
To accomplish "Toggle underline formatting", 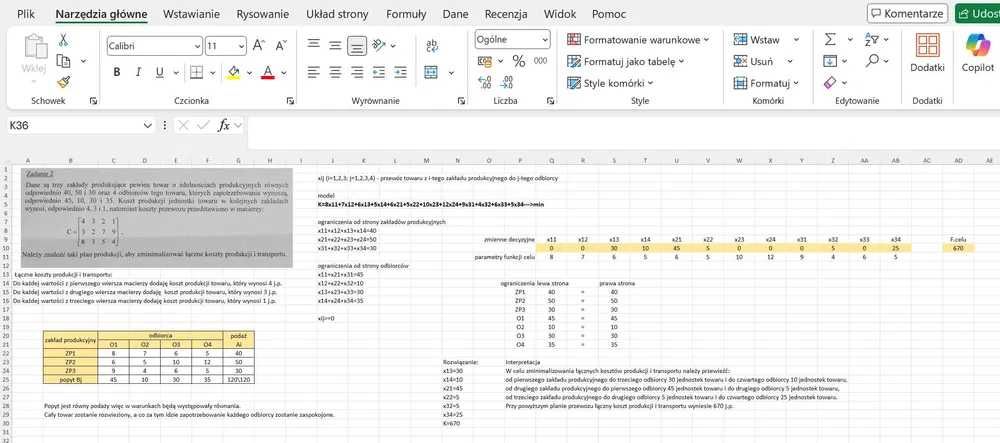I will 159,72.
